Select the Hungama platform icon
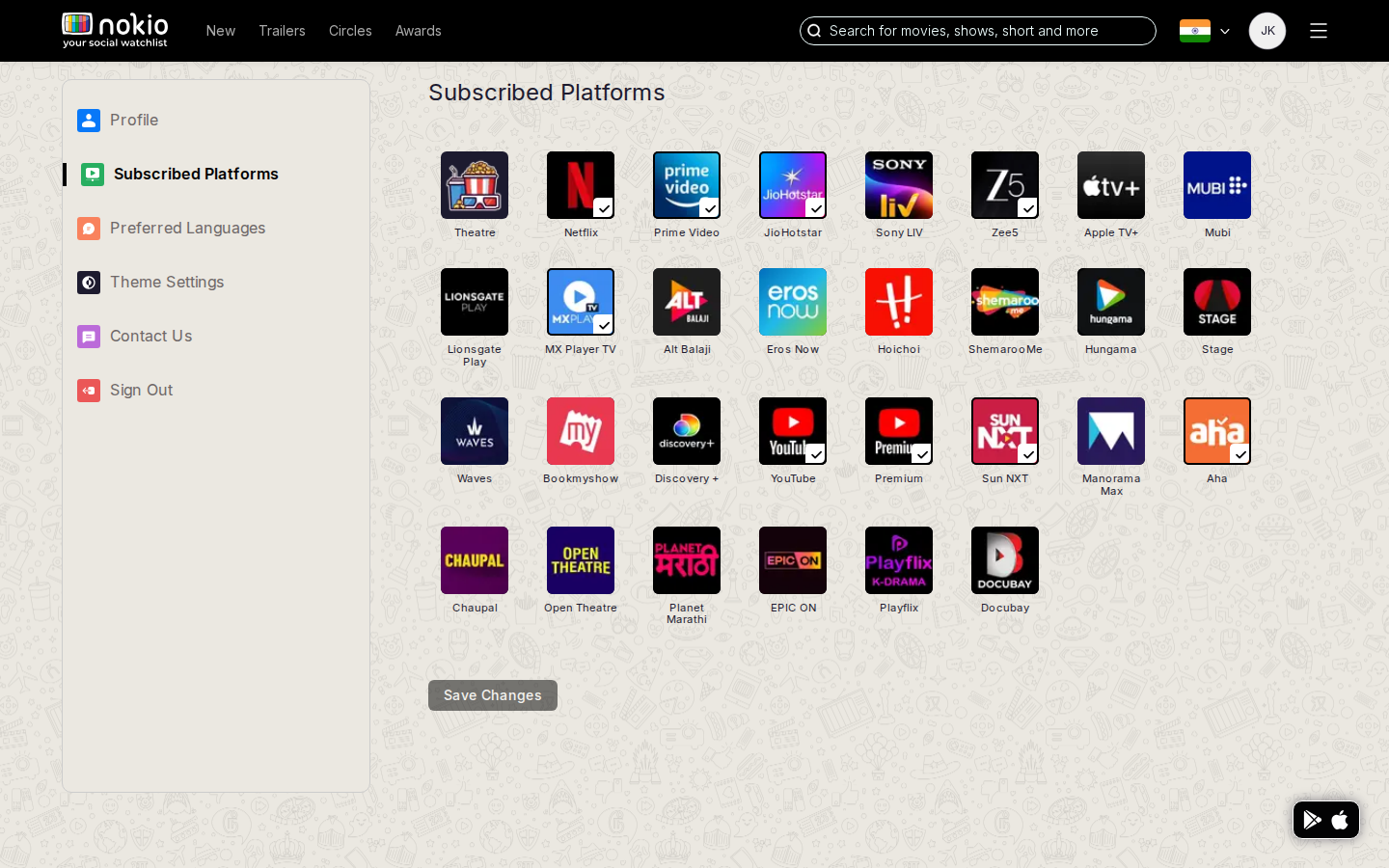The image size is (1389, 868). (1111, 302)
